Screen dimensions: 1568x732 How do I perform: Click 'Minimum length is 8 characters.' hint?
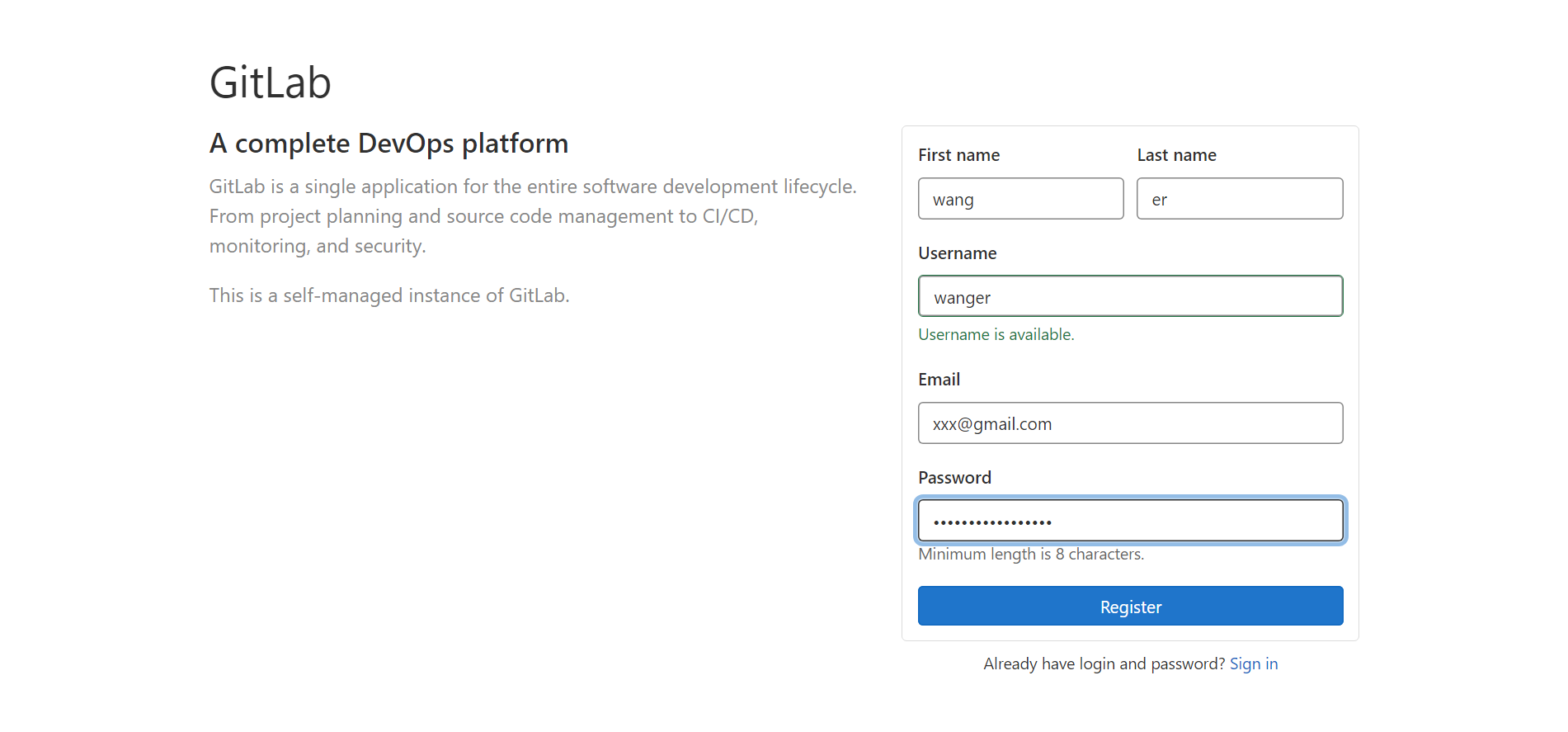coord(1031,555)
